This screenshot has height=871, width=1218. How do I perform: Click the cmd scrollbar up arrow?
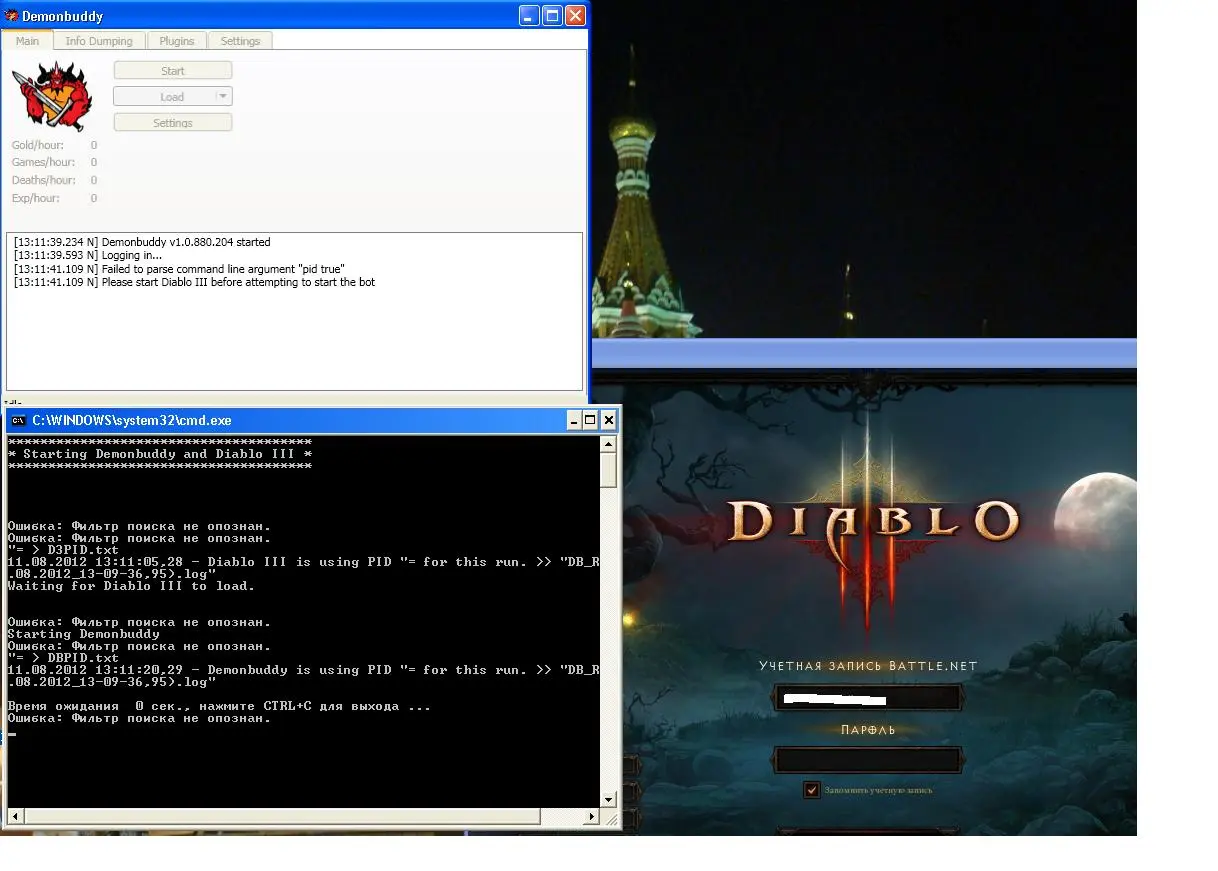click(x=608, y=445)
